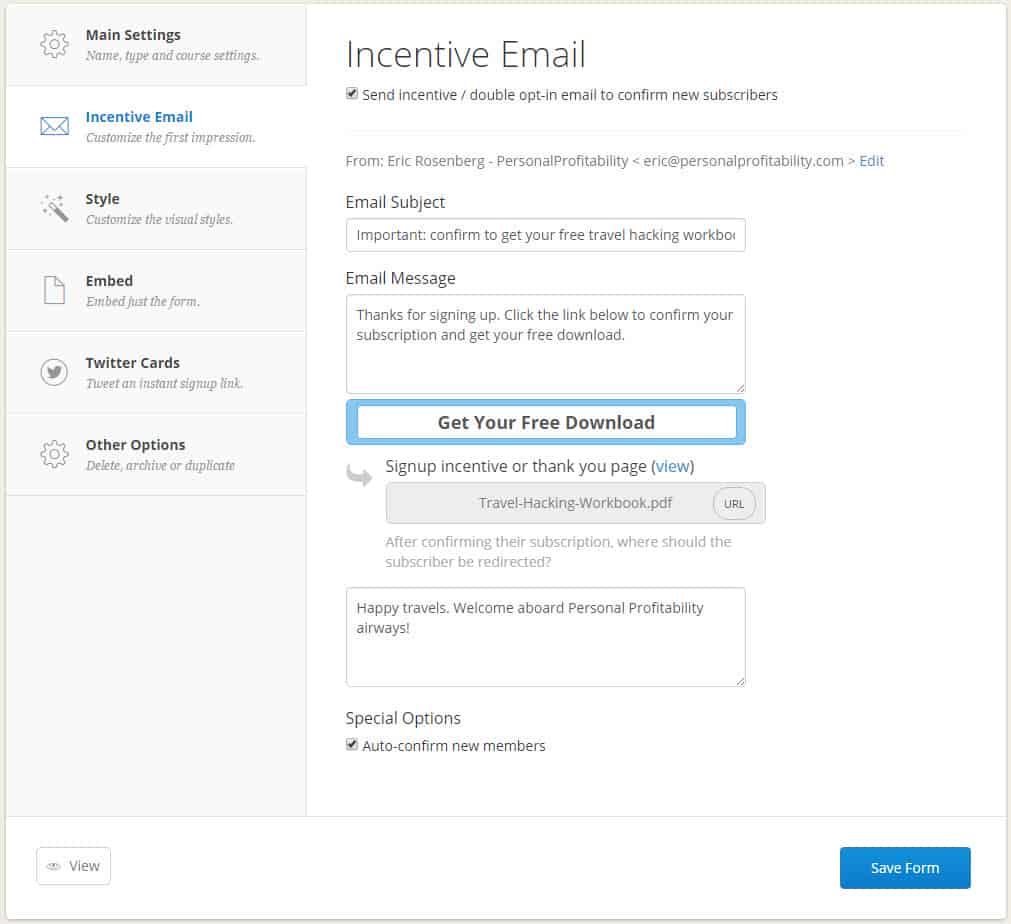Screen dimensions: 1011x924
Task: Click the Twitter bird icon for Twitter Cards
Action: coord(55,372)
